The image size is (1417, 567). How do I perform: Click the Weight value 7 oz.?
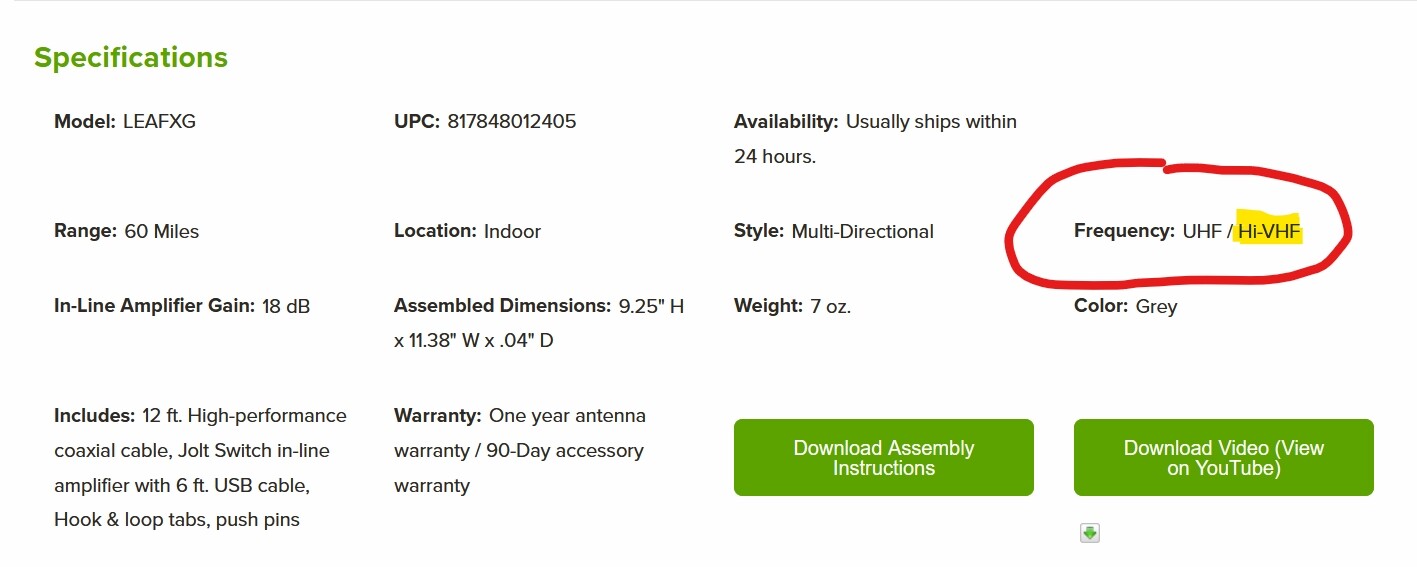click(x=831, y=306)
